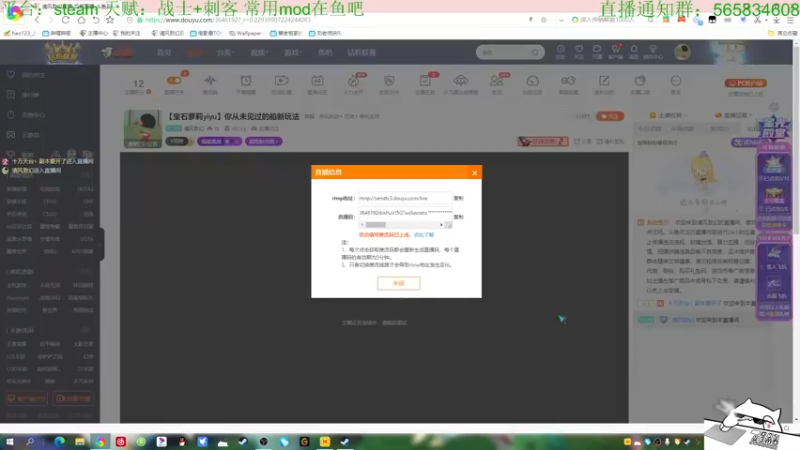Open the user avatar in the header

click(x=682, y=52)
